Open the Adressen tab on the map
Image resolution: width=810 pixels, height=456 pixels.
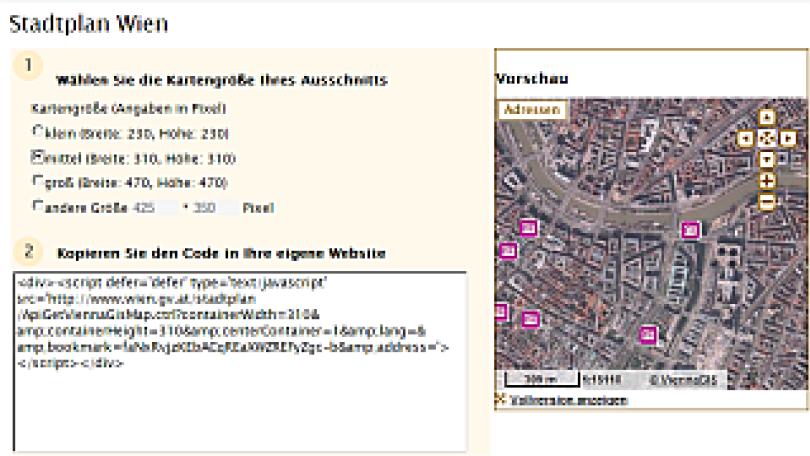point(532,109)
